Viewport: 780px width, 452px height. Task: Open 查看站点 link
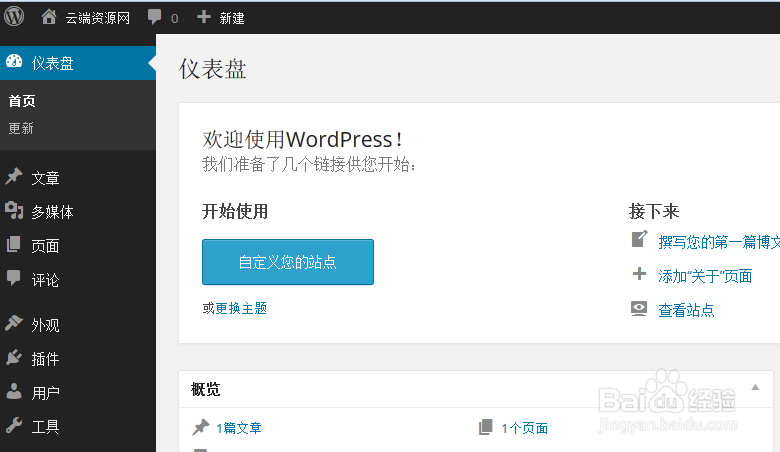(686, 310)
